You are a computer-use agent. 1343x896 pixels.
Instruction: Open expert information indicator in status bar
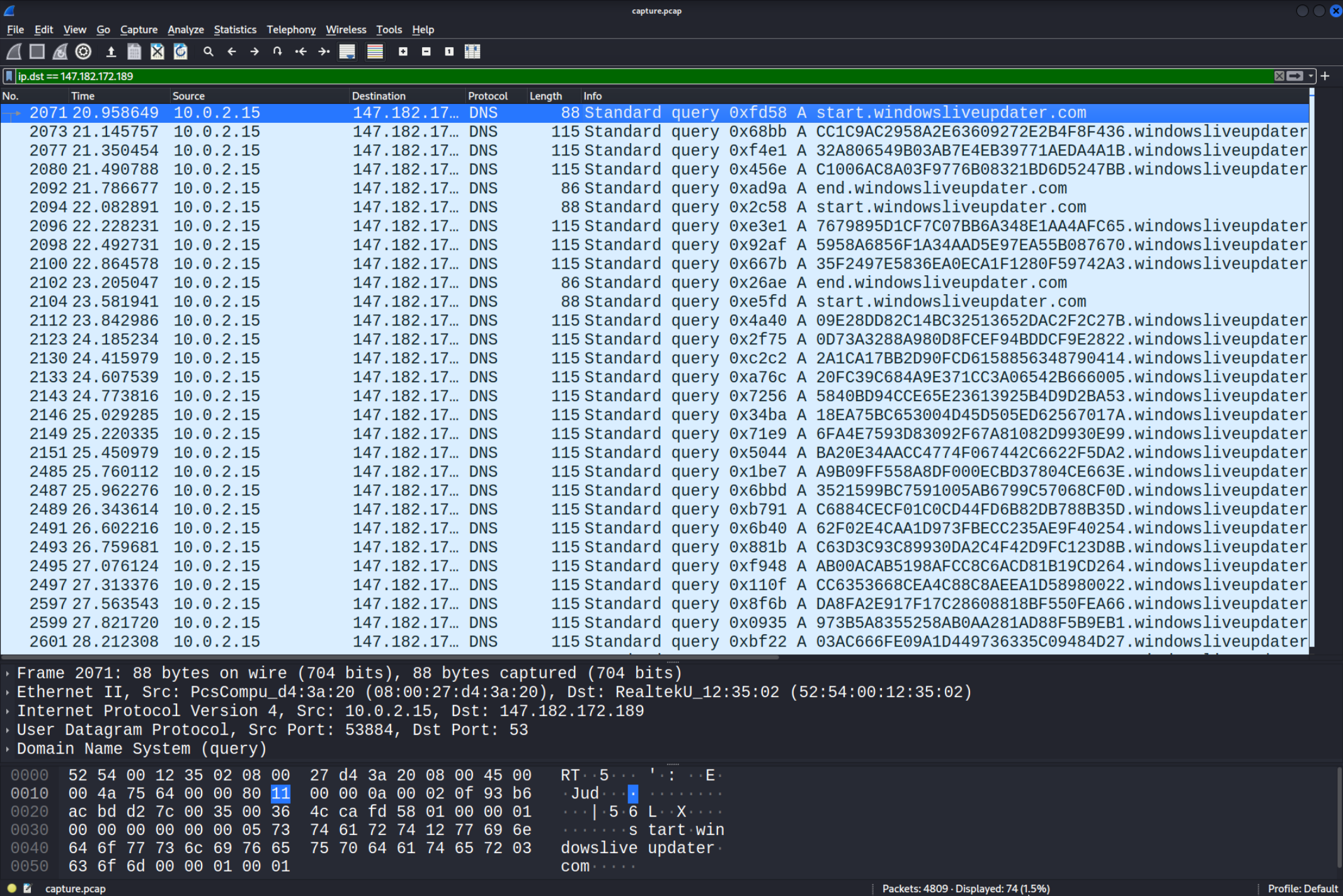(x=12, y=888)
